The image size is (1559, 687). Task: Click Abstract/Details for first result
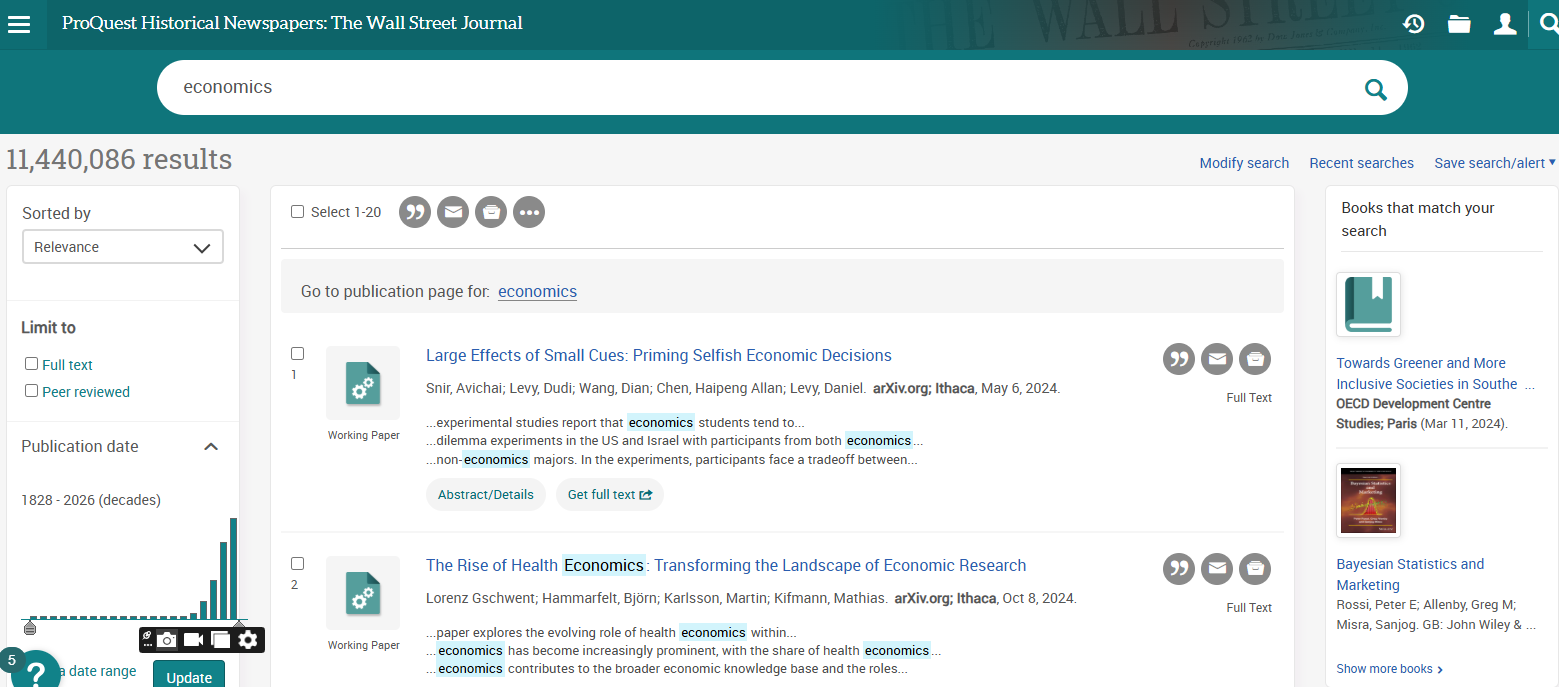[486, 495]
